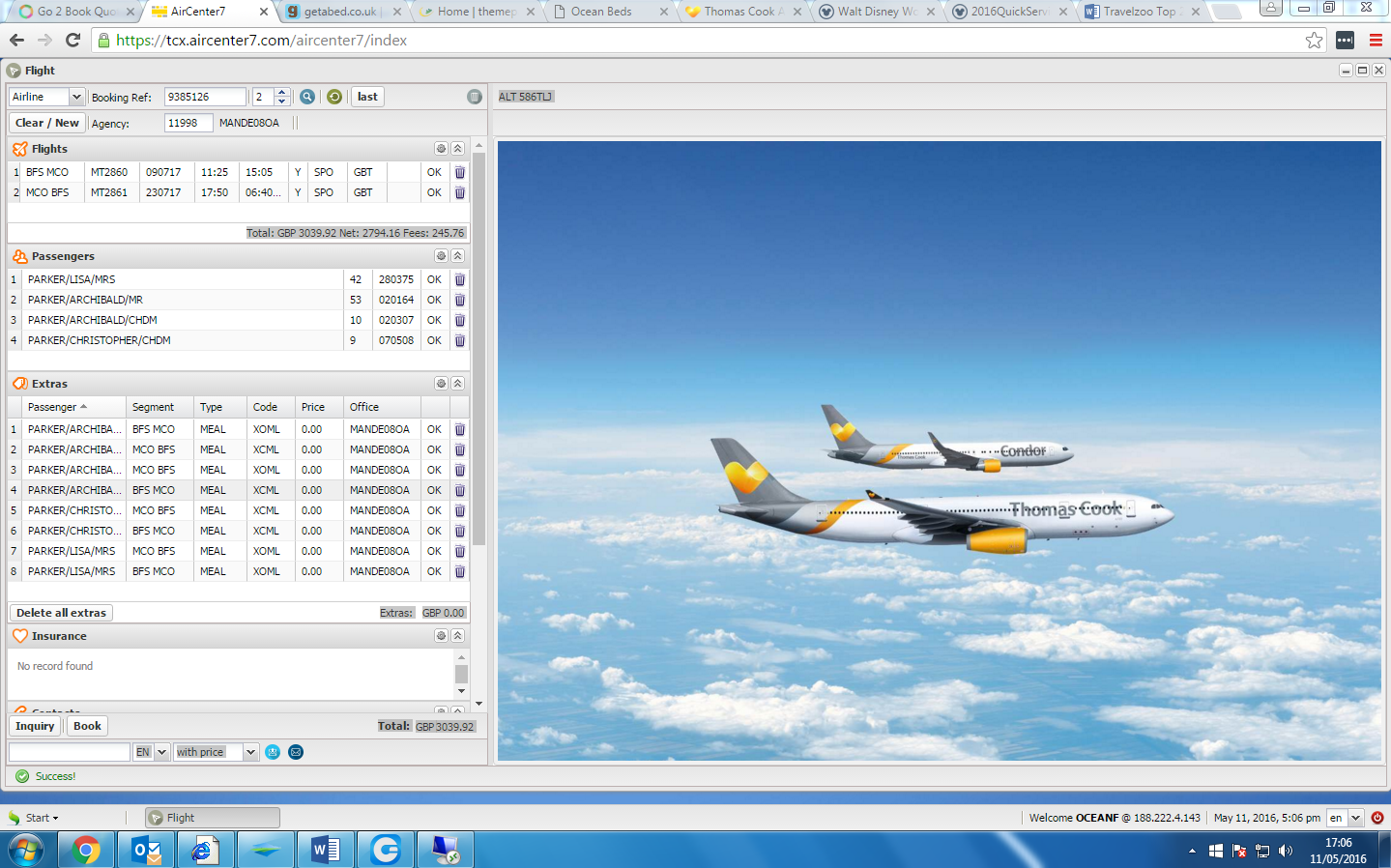
Task: Switch to the getabed.co.uk browser tab
Action: (343, 12)
